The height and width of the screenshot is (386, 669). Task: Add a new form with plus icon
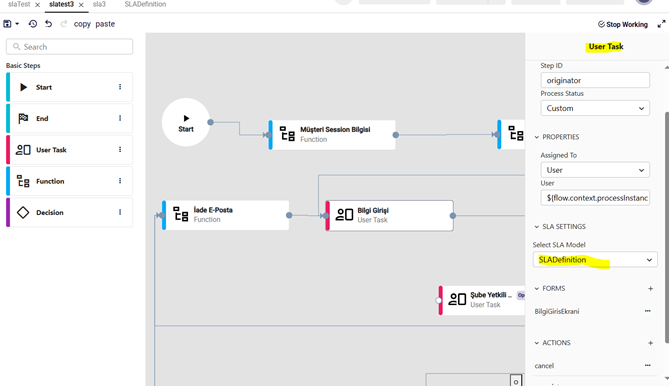tap(651, 289)
